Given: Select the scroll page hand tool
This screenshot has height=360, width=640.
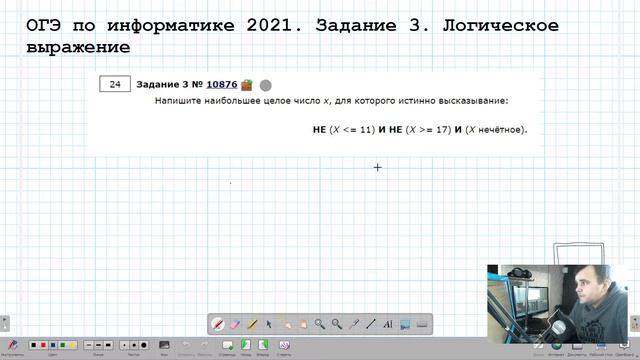Looking at the screenshot, I should pyautogui.click(x=303, y=324).
